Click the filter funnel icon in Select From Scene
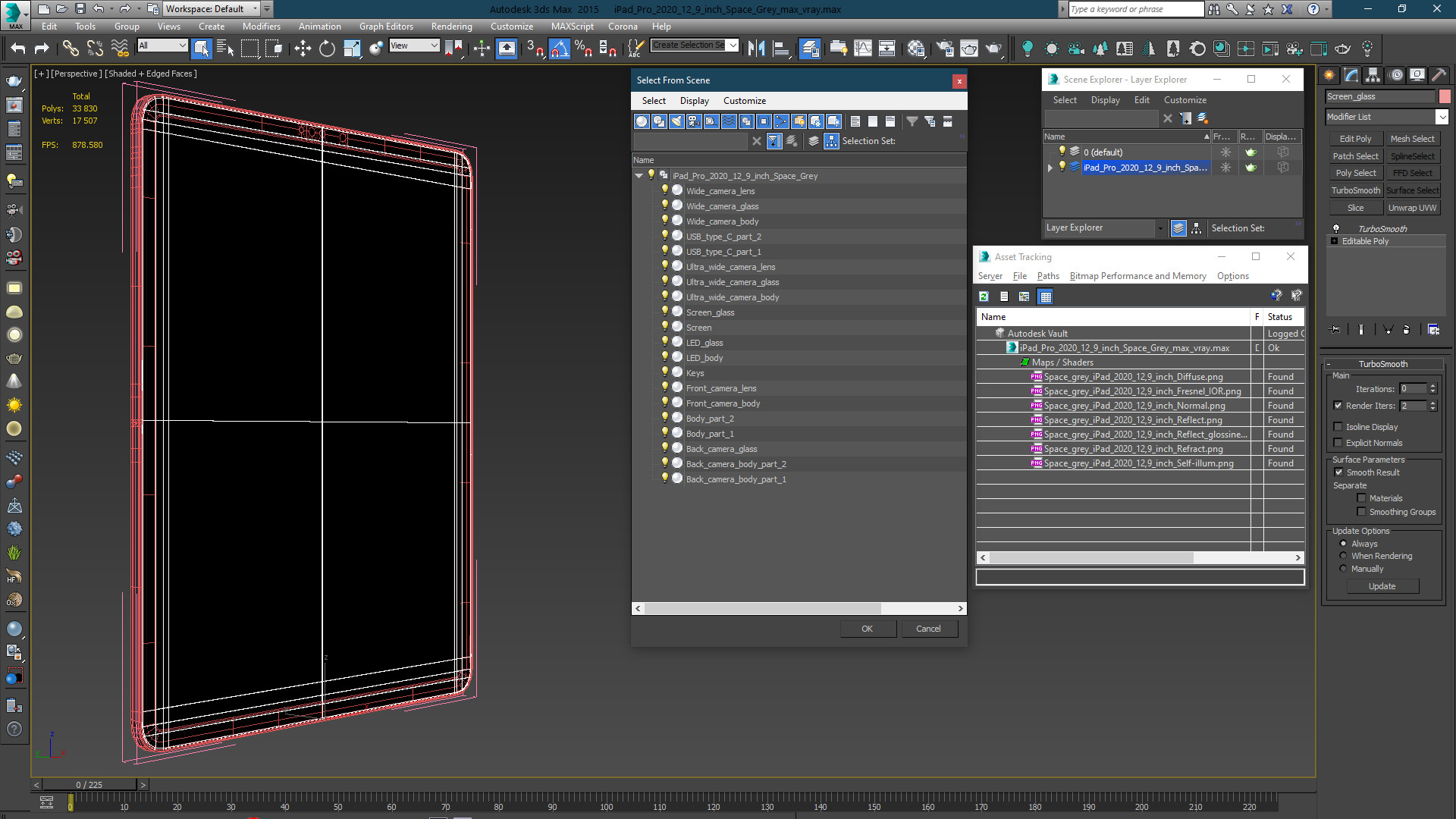This screenshot has width=1456, height=819. tap(912, 121)
